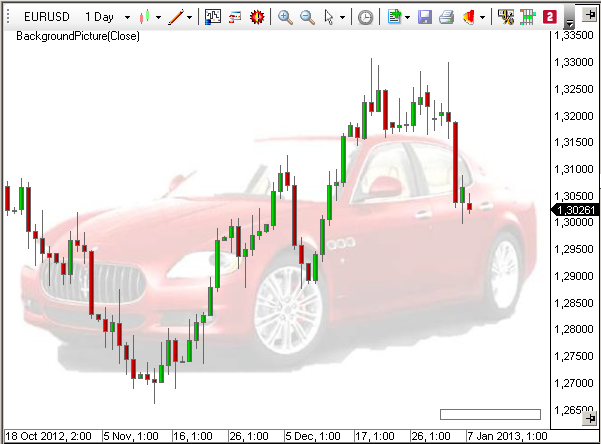This screenshot has width=601, height=444.
Task: Open the indicators chart icon
Action: pos(213,17)
